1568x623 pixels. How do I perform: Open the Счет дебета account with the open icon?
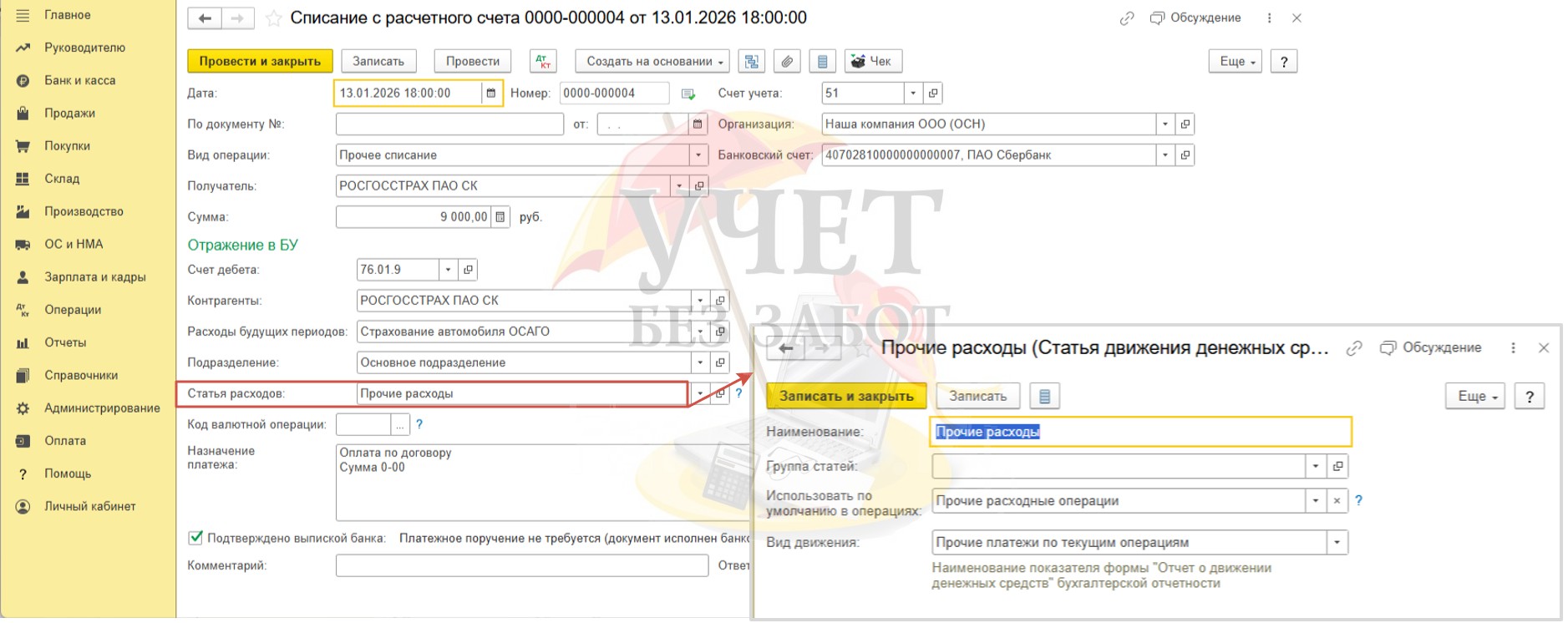468,269
